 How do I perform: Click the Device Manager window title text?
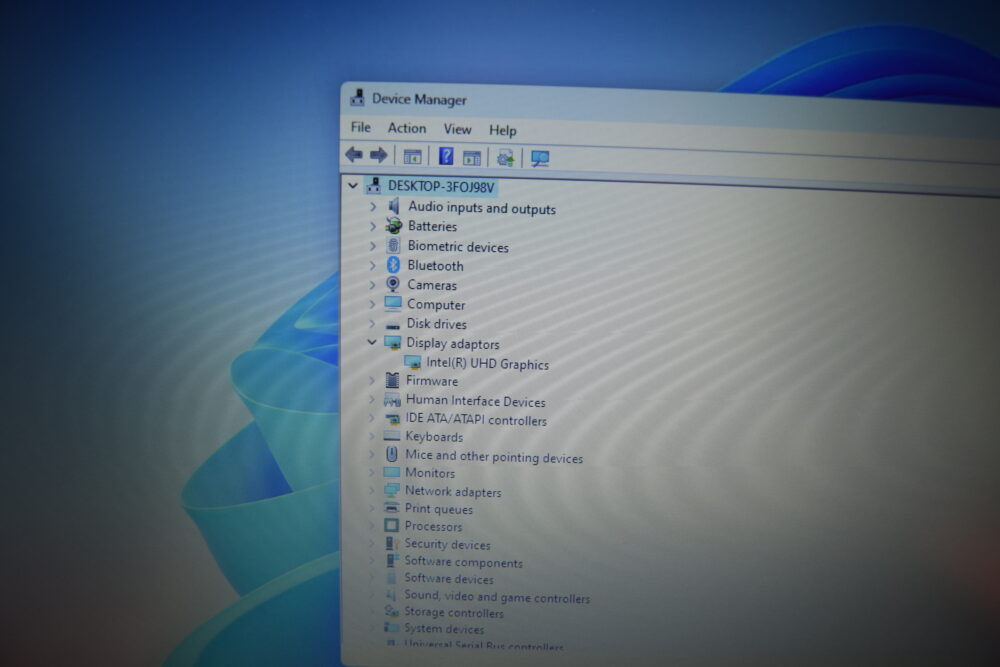(419, 99)
